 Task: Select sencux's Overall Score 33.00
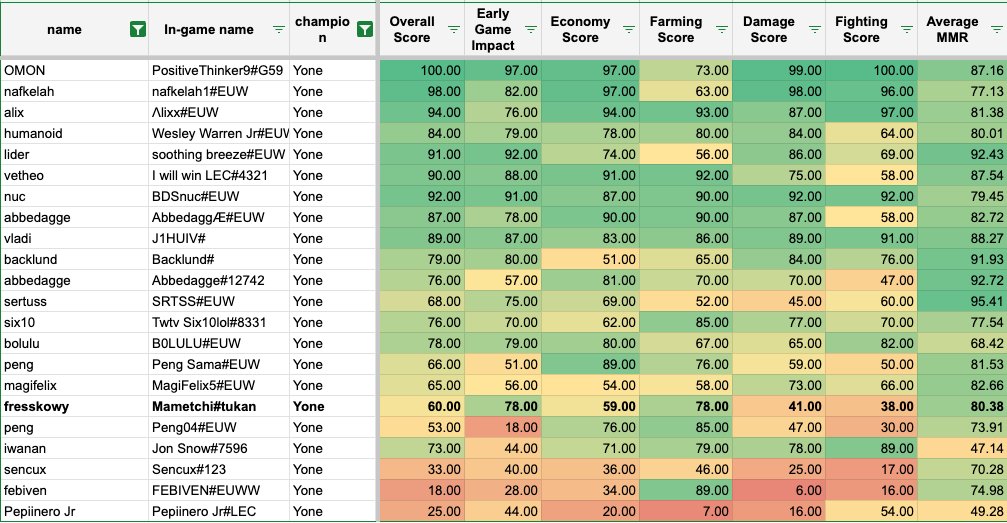coord(422,469)
